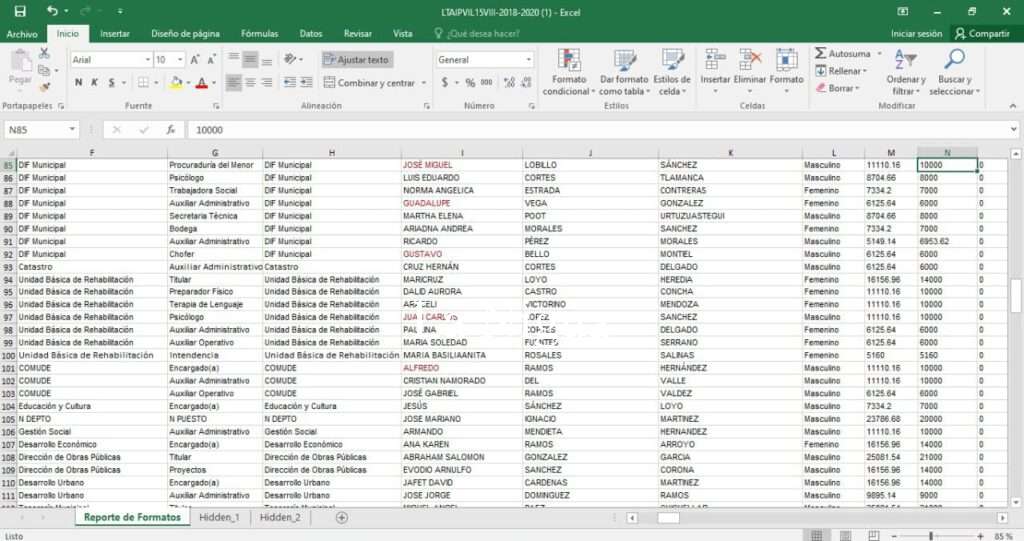Toggle Ajustar texto wrap option

click(357, 60)
